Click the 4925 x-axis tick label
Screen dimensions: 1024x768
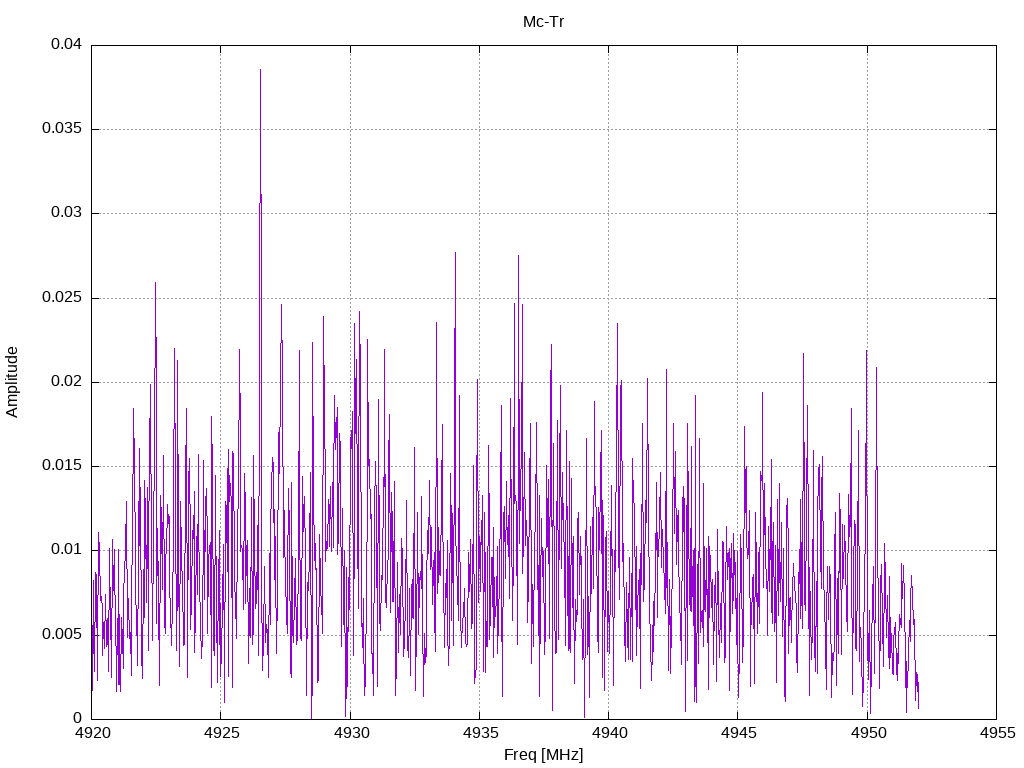(221, 733)
